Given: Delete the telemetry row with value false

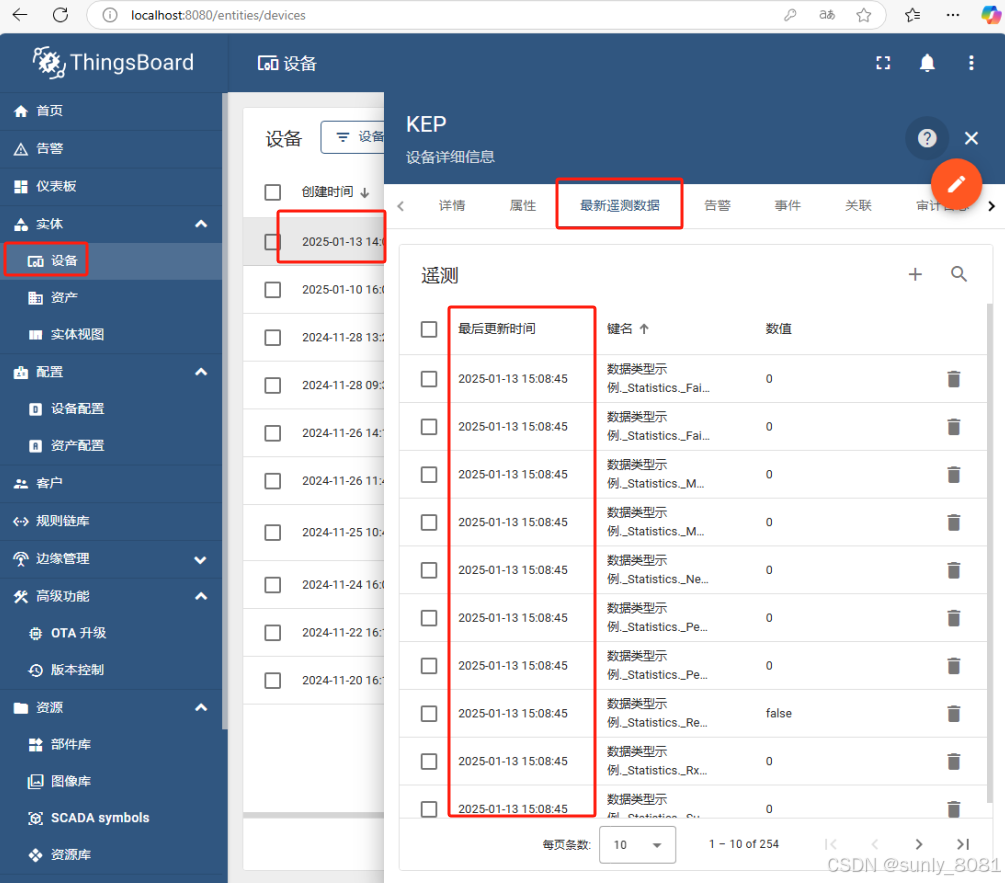Looking at the screenshot, I should click(x=954, y=713).
